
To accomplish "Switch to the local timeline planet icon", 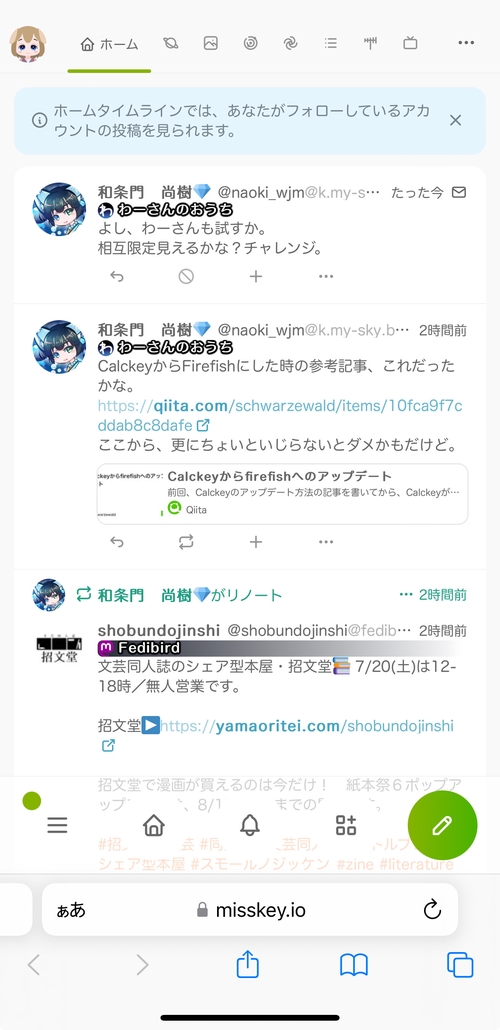I will (171, 44).
